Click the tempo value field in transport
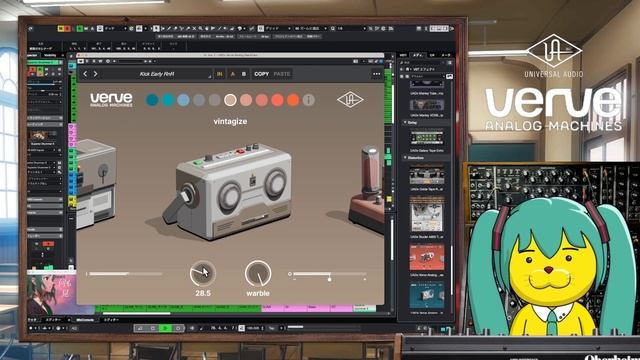This screenshot has width=640, height=360. [x=253, y=328]
